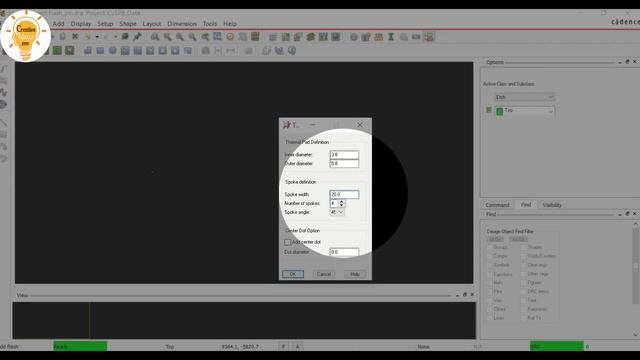The height and width of the screenshot is (360, 640).
Task: Float the View panel using its dock icon
Action: coord(464,295)
